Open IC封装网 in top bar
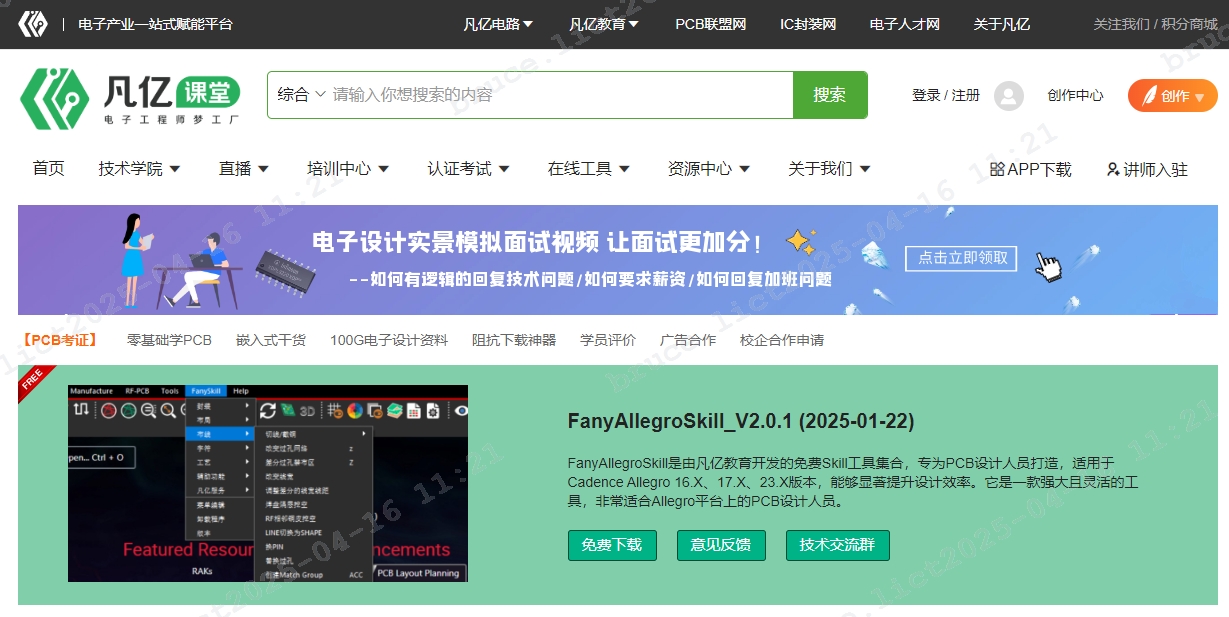 pyautogui.click(x=808, y=24)
